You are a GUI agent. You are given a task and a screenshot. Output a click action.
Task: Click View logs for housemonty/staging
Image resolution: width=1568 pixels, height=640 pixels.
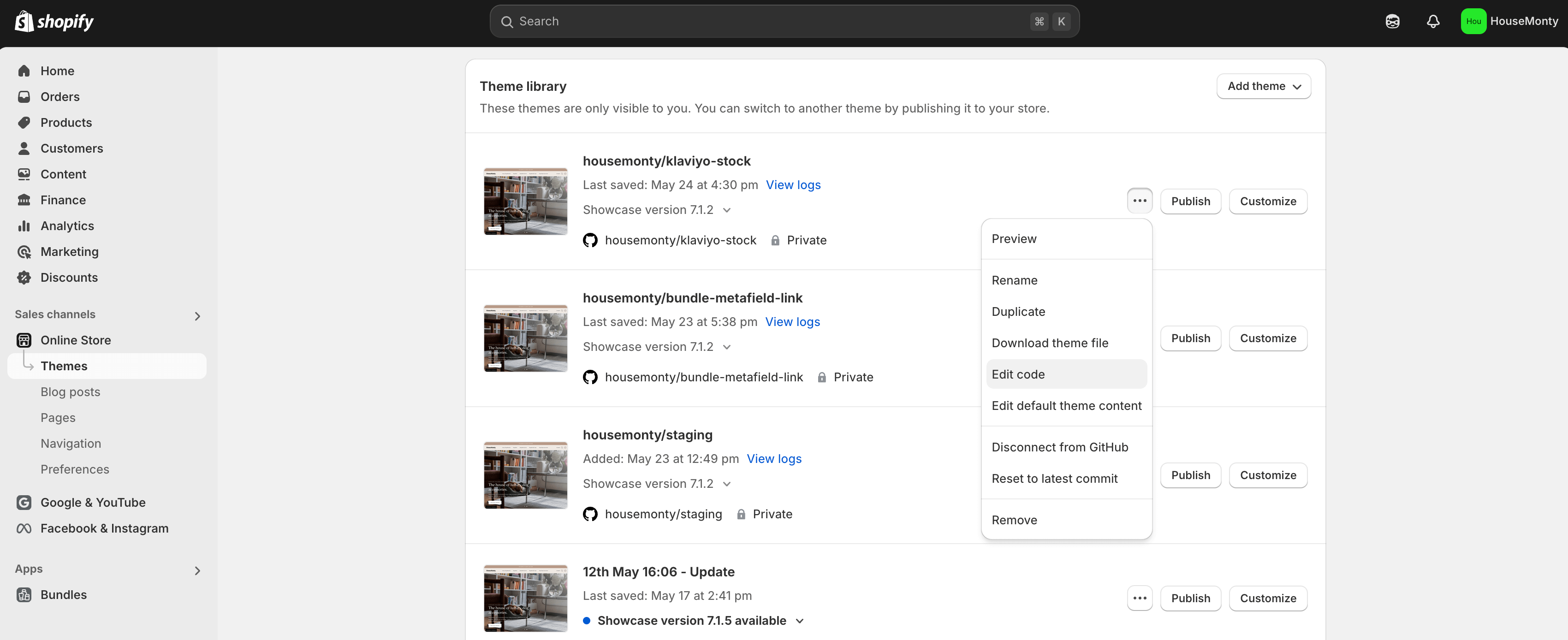(x=774, y=458)
